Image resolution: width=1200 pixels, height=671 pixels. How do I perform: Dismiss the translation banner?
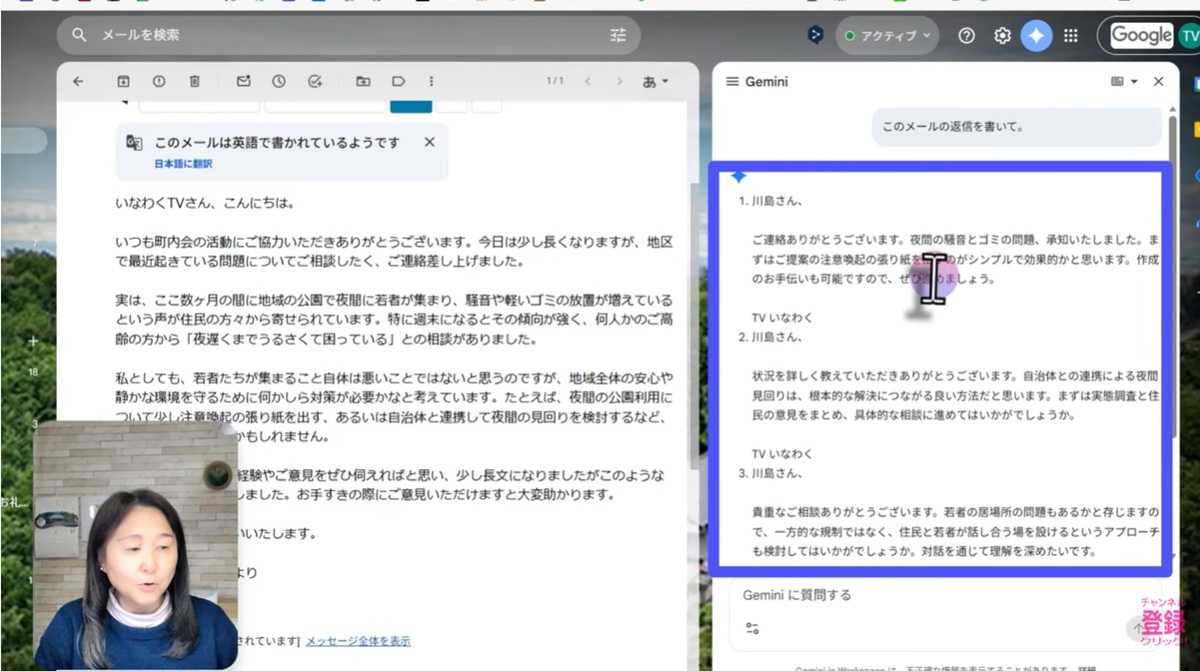point(430,142)
